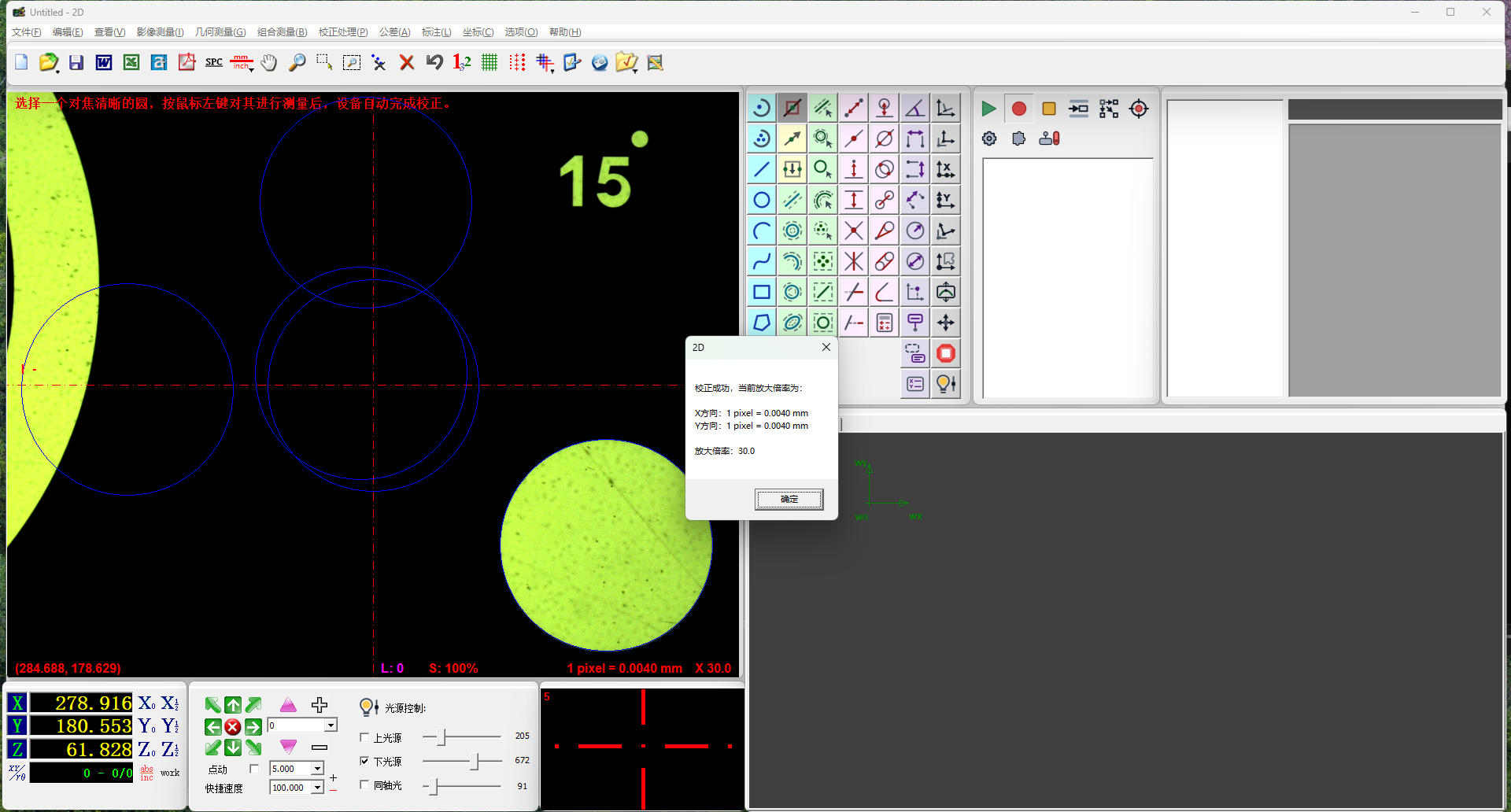1511x812 pixels.
Task: Select the arc measurement tool
Action: (762, 231)
